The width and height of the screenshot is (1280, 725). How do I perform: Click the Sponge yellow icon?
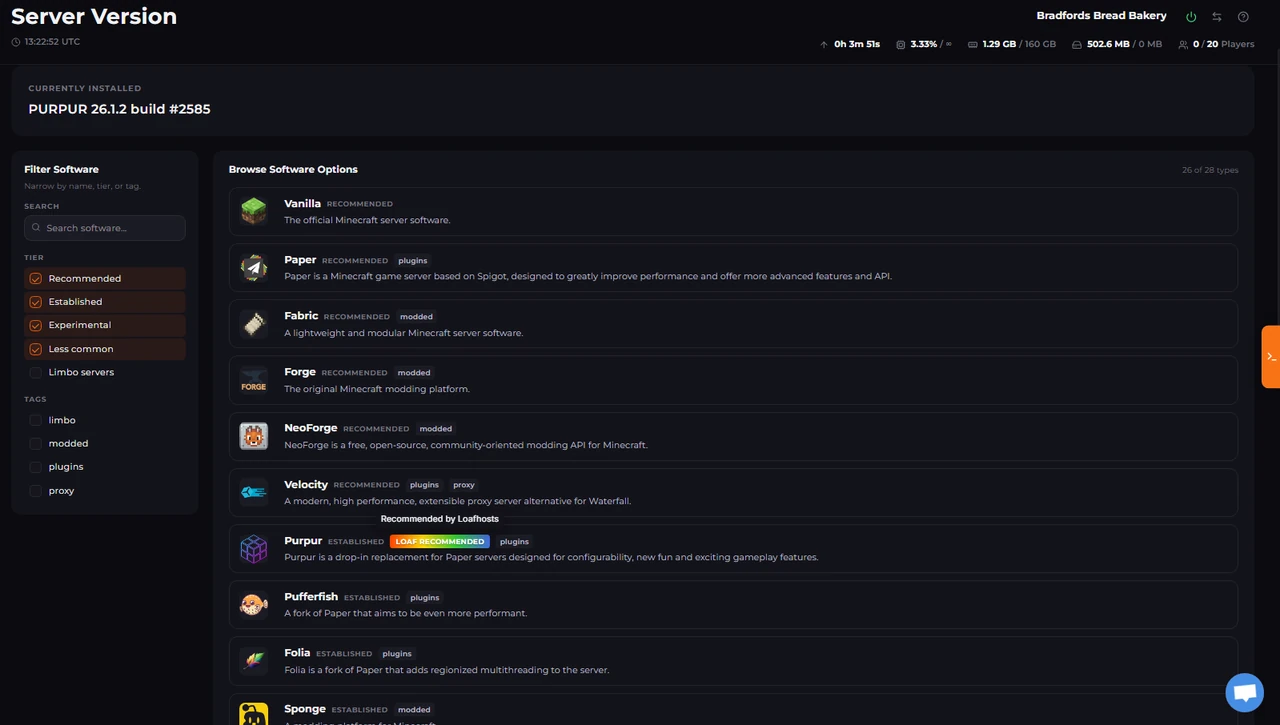point(254,714)
